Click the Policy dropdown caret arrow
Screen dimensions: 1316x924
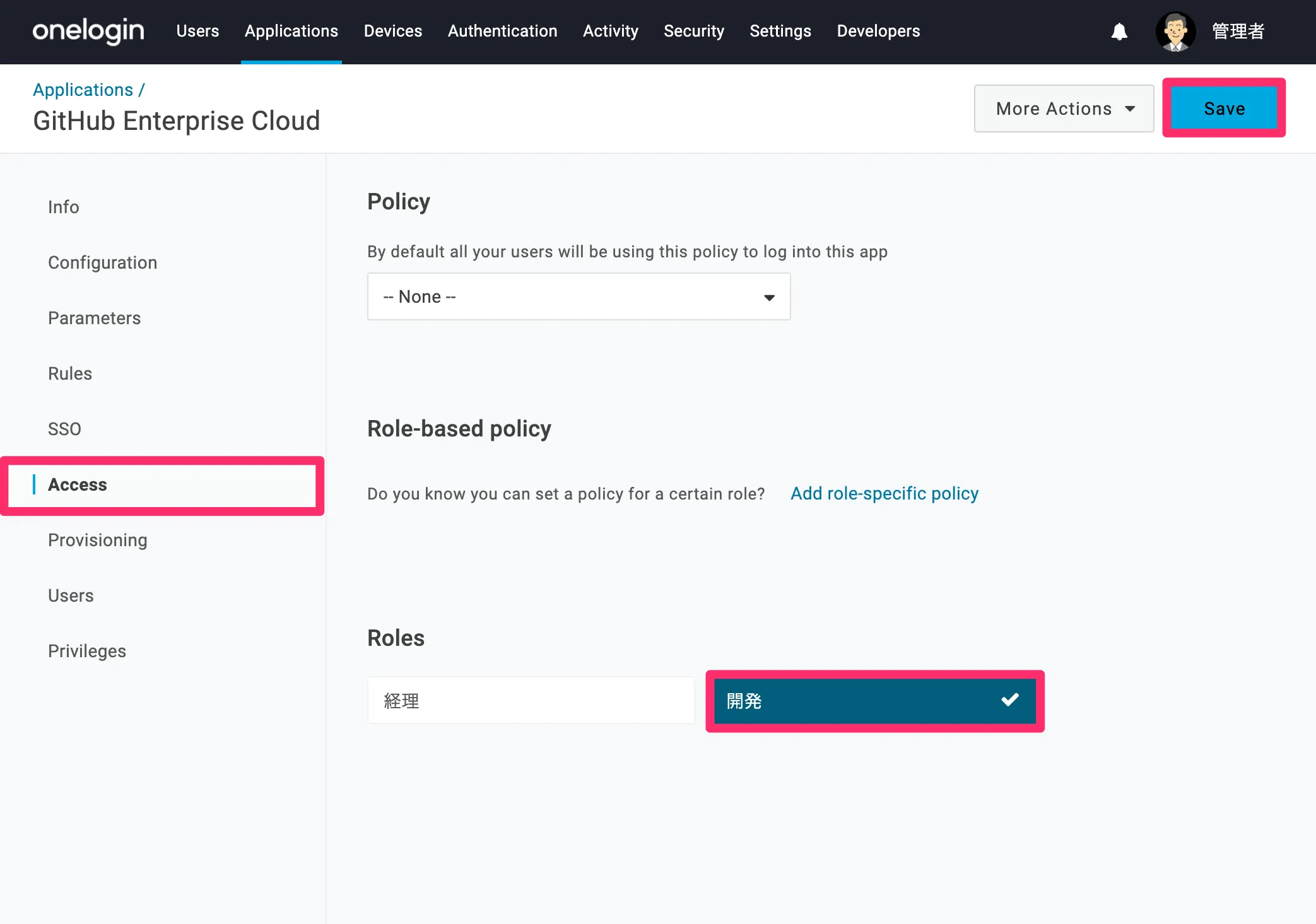769,297
